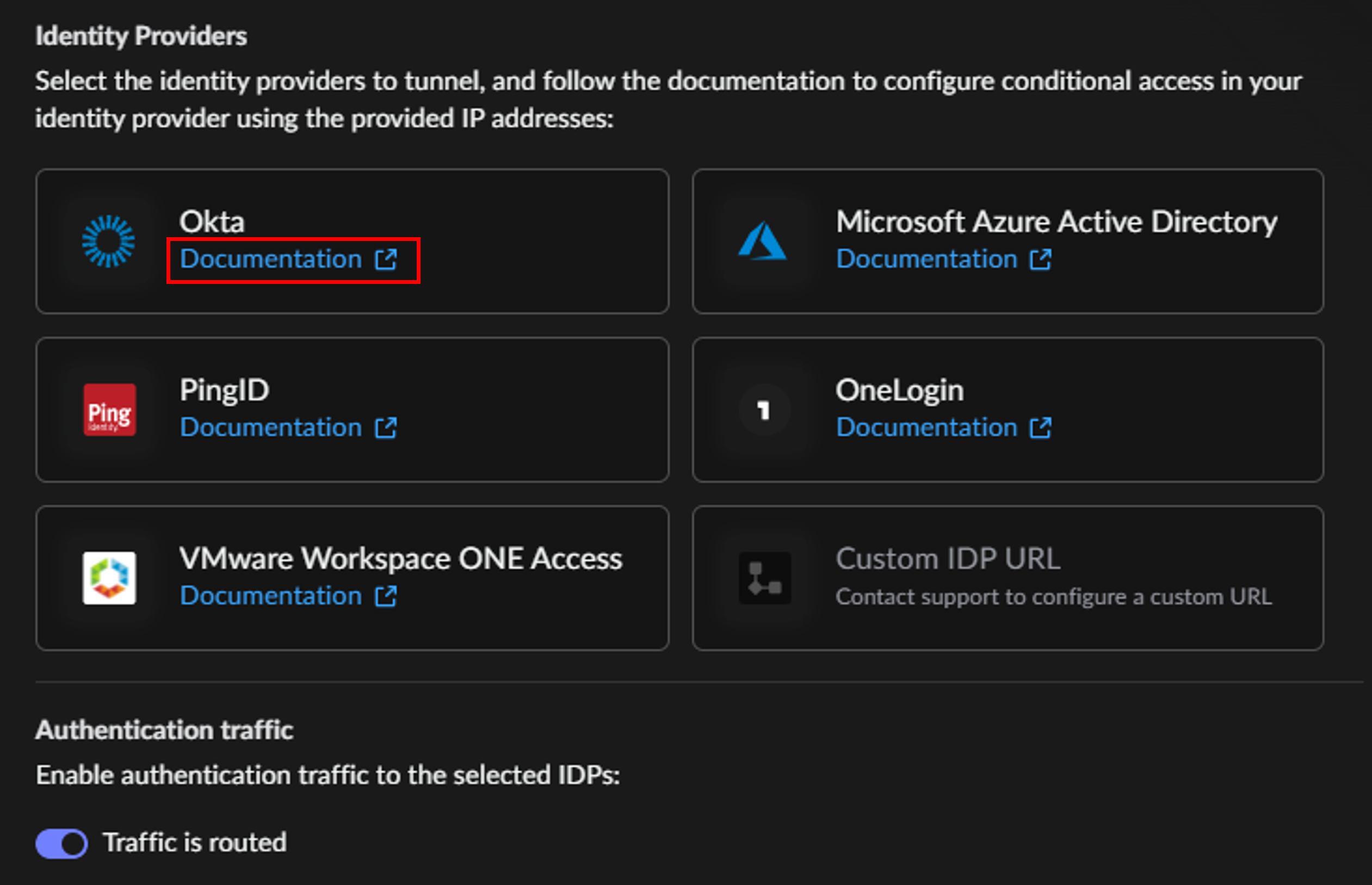
Task: Select the Okta provider card title
Action: tap(212, 222)
